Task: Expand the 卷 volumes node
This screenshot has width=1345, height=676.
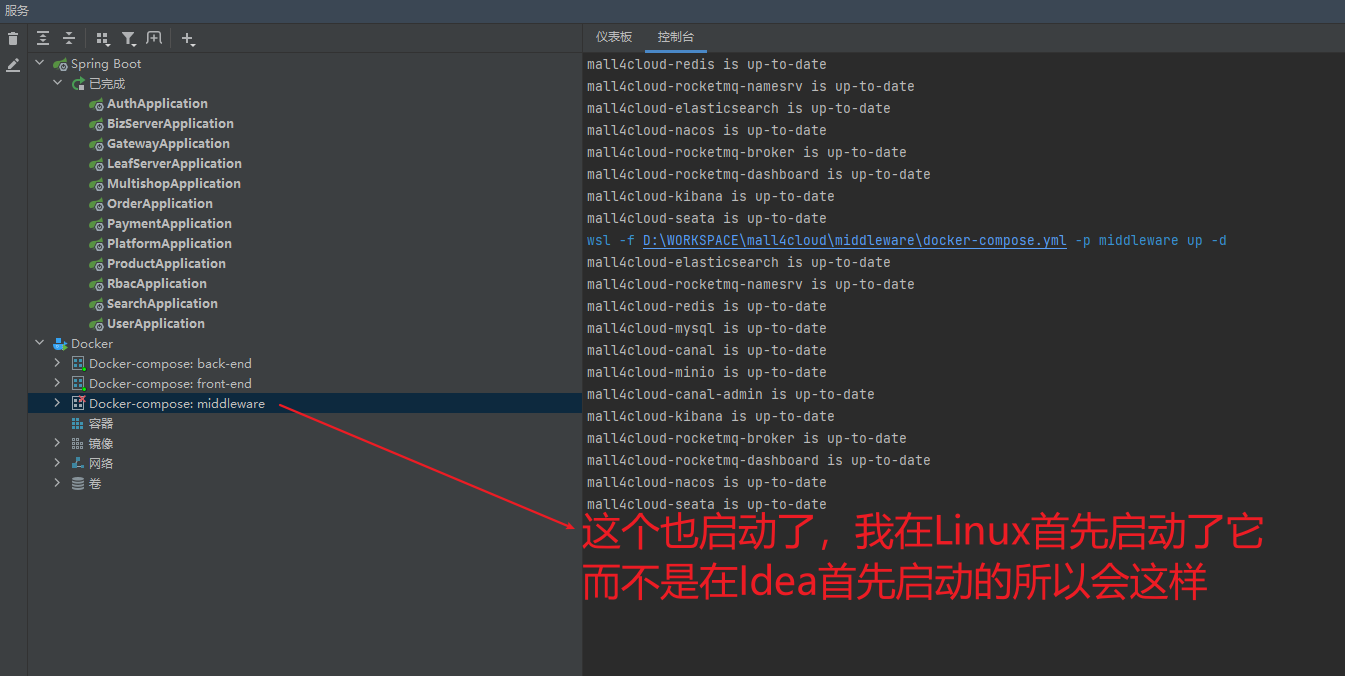Action: tap(58, 483)
